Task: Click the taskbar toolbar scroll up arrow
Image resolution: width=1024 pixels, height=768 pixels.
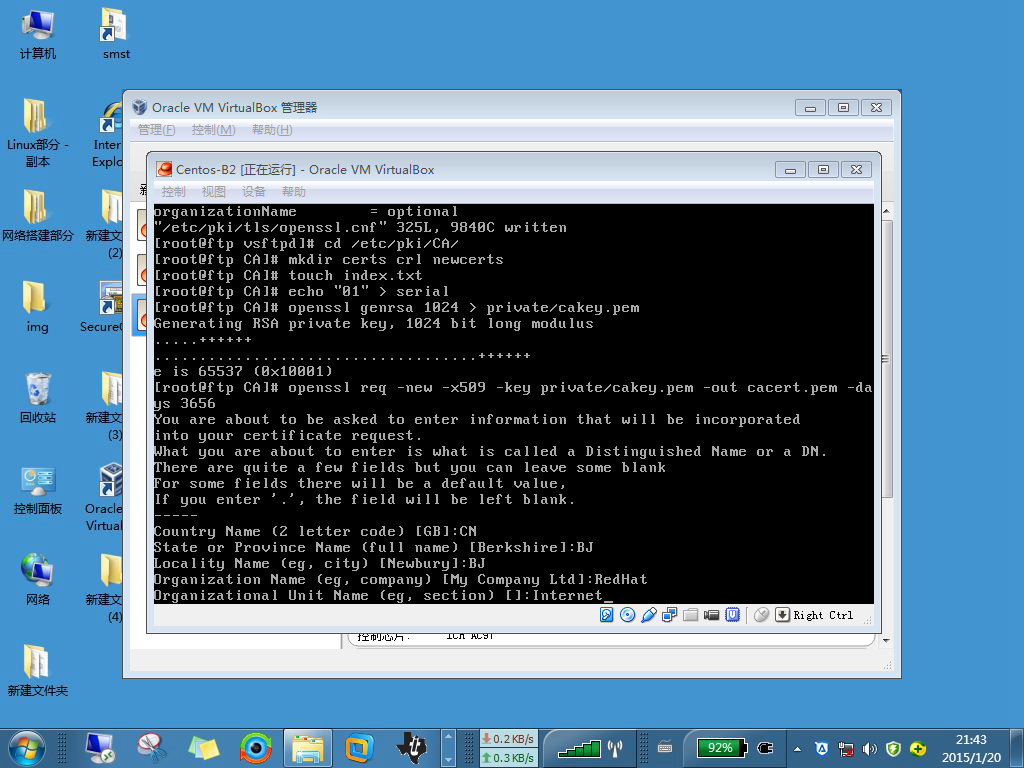Action: (x=448, y=738)
